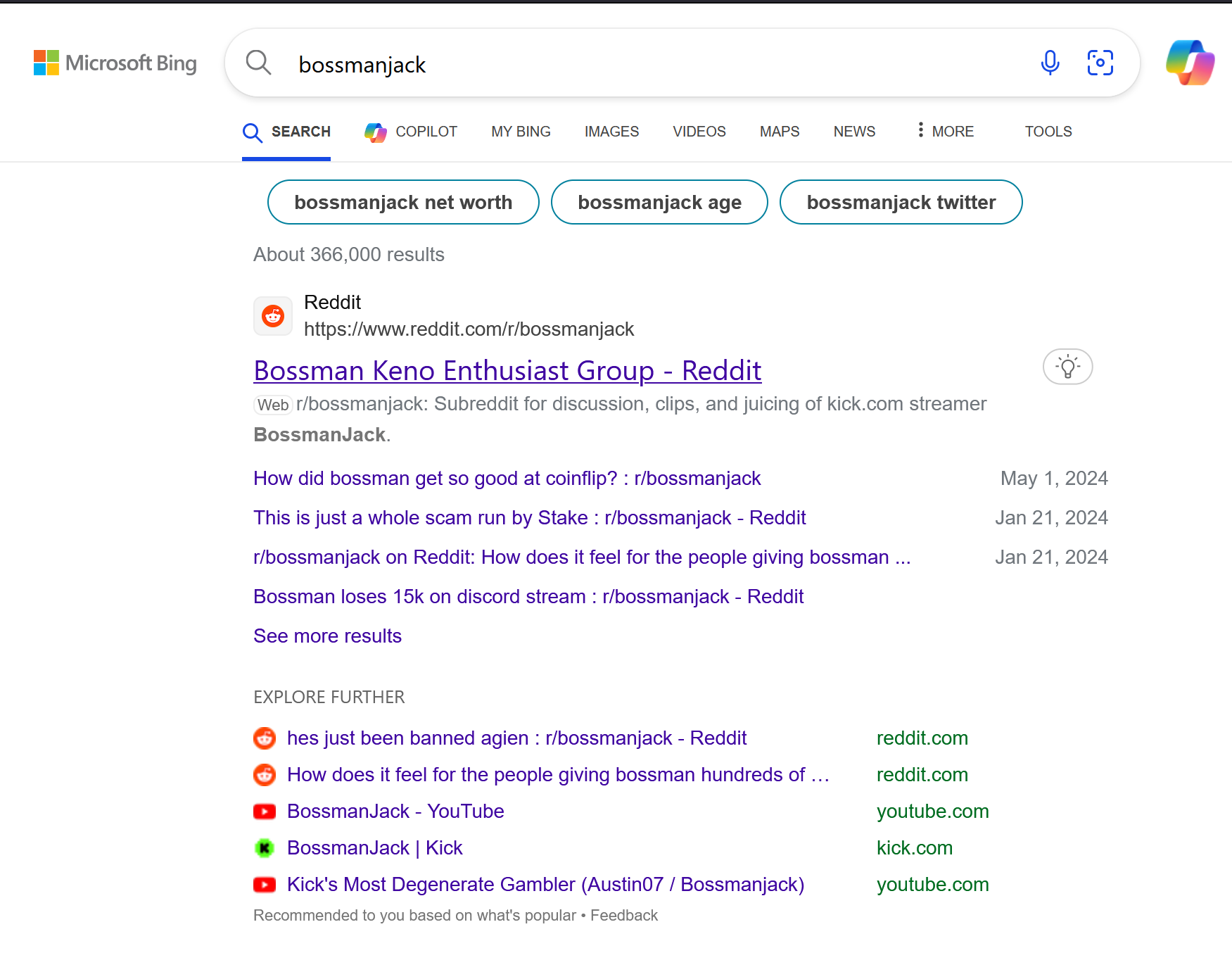The image size is (1232, 953).
Task: Open 'hes just been banned agien' link
Action: (x=516, y=738)
